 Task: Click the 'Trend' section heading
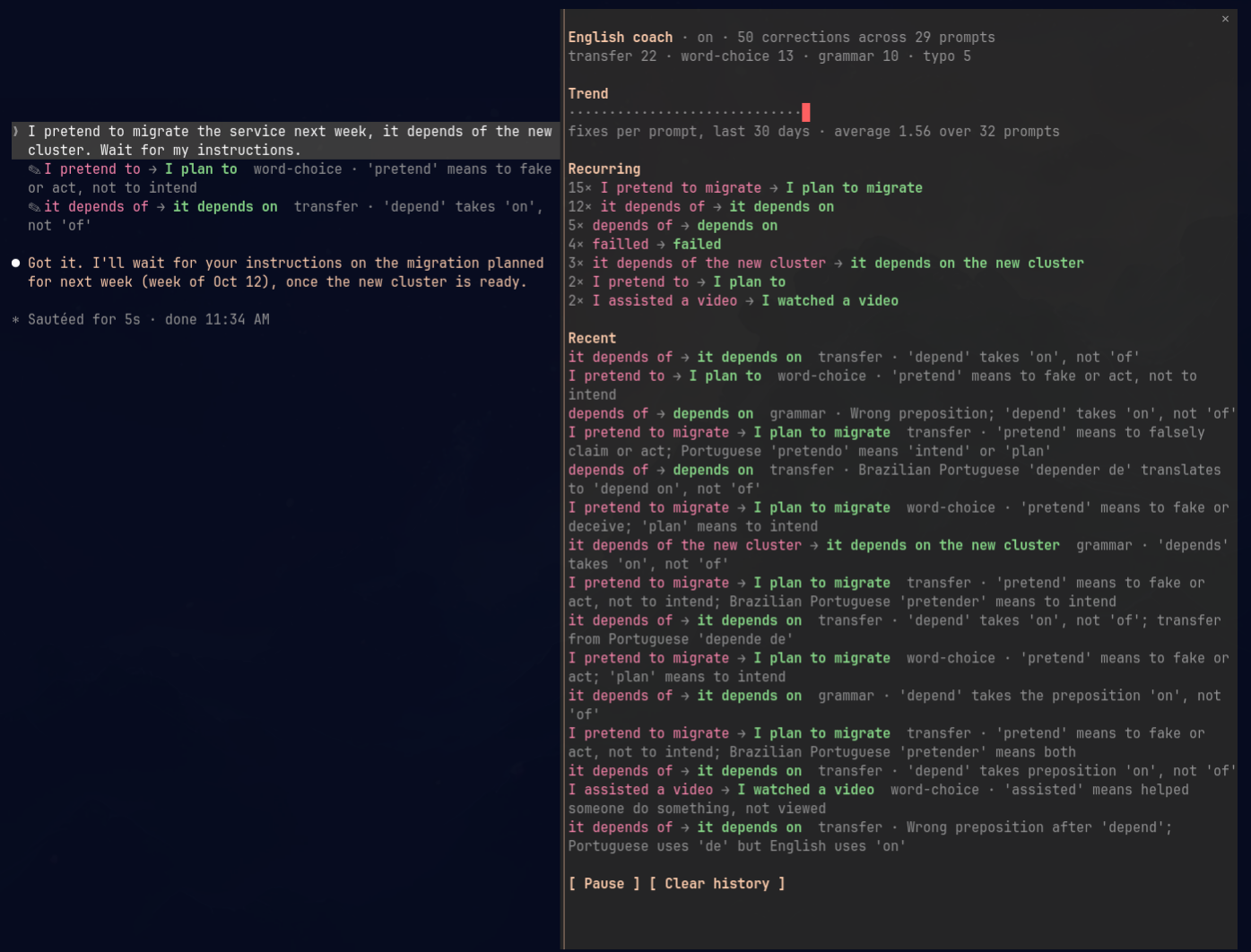click(588, 94)
